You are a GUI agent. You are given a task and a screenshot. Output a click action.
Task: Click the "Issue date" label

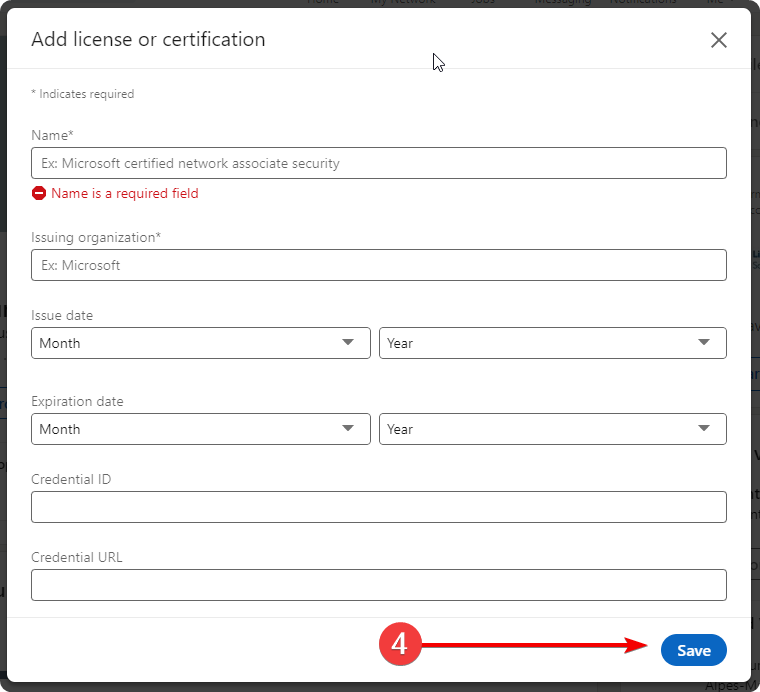(62, 315)
